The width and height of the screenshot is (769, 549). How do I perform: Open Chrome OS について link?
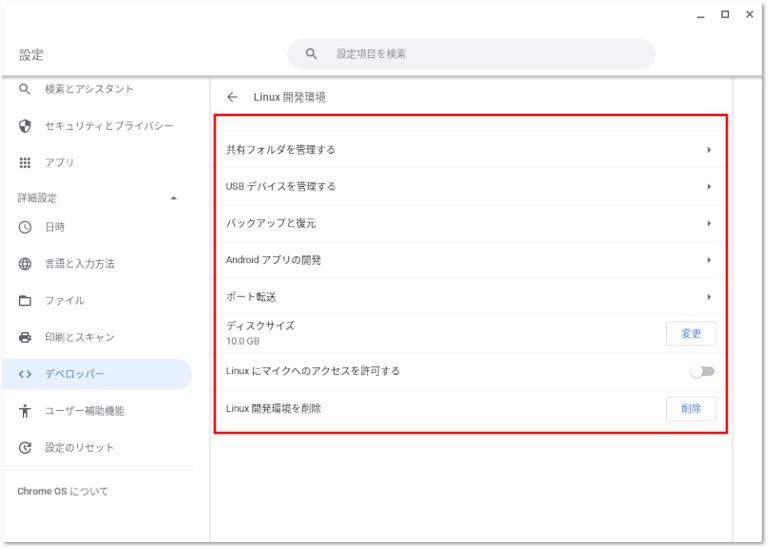(63, 492)
